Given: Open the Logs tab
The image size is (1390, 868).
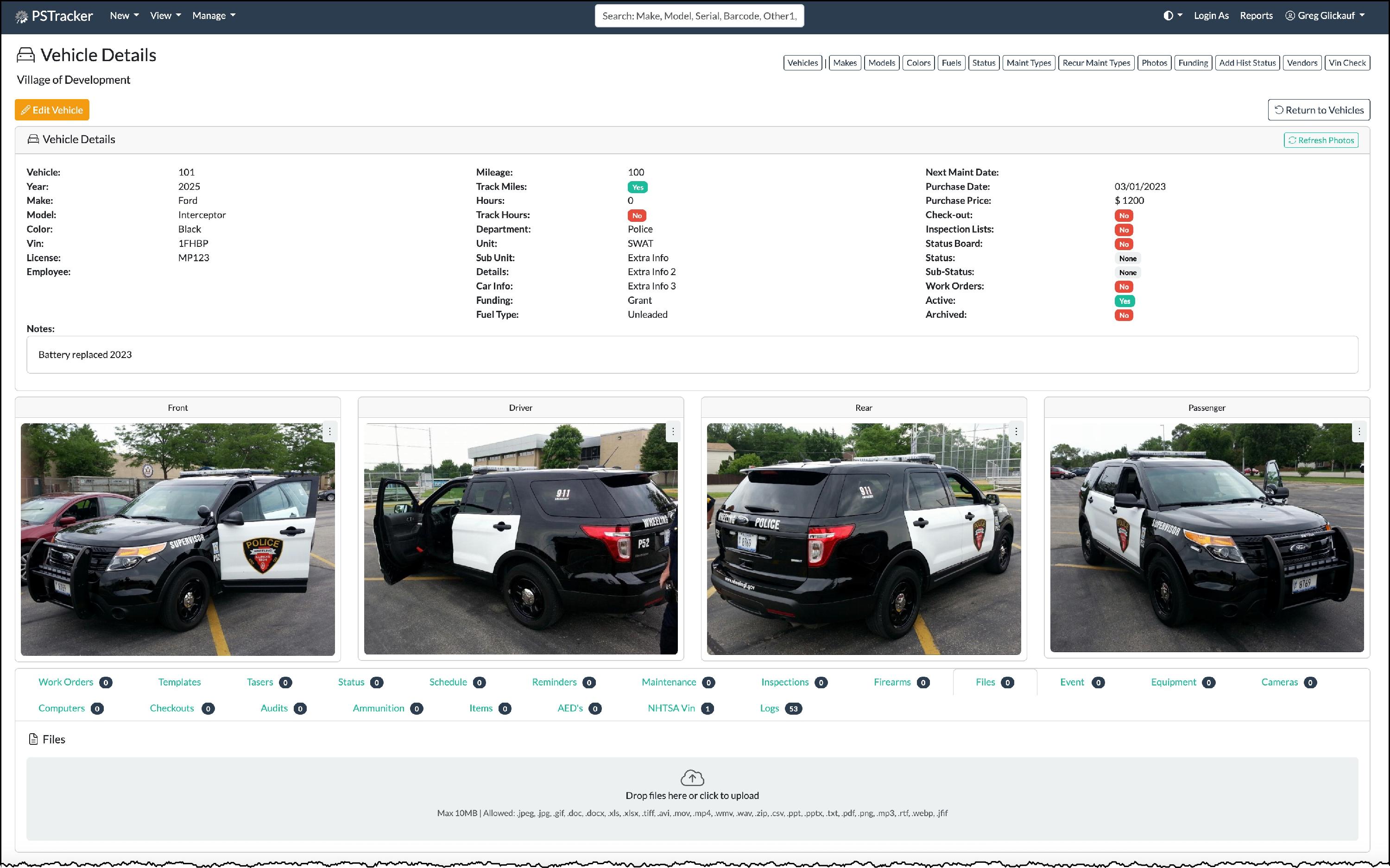Looking at the screenshot, I should [769, 708].
